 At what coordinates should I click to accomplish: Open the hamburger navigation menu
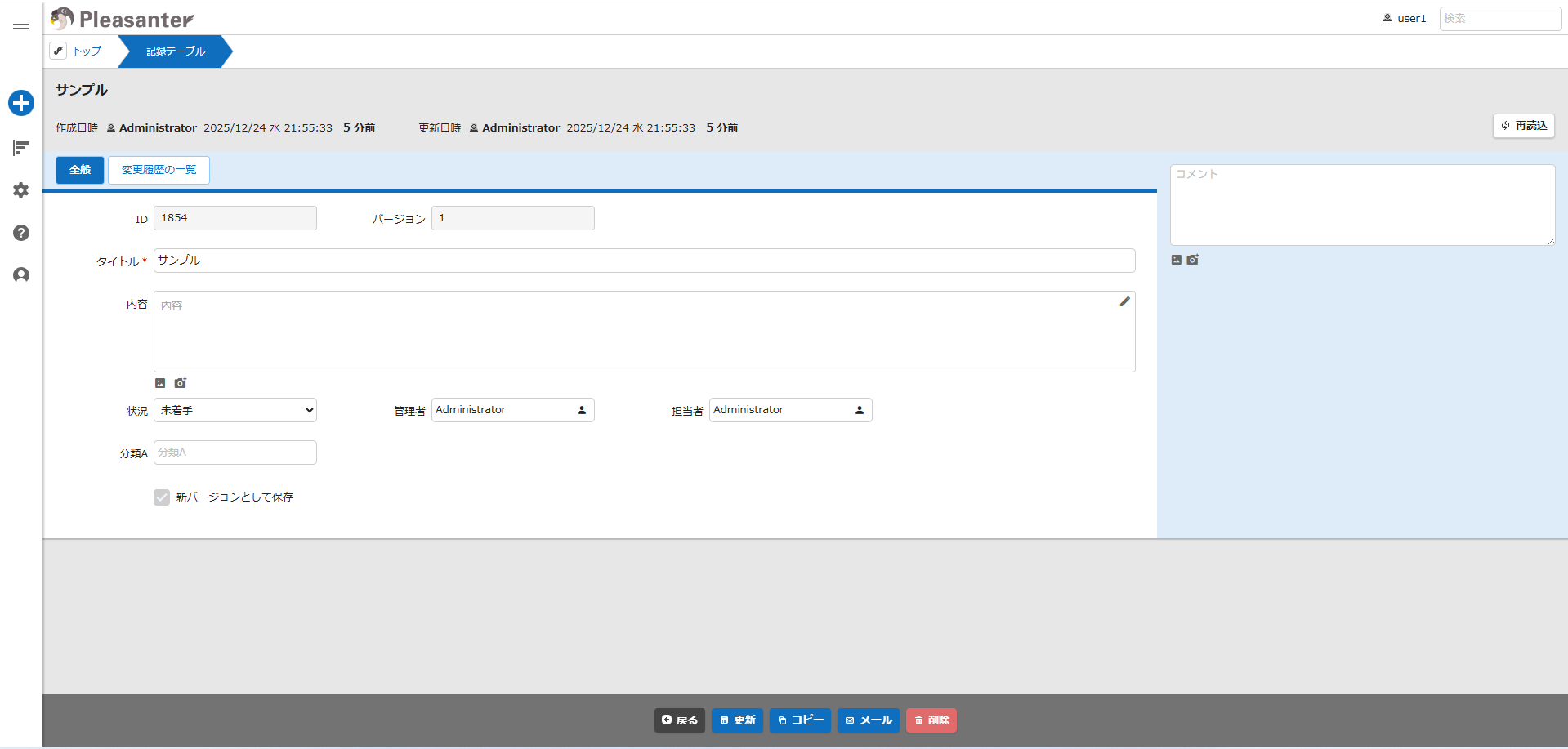pyautogui.click(x=21, y=25)
